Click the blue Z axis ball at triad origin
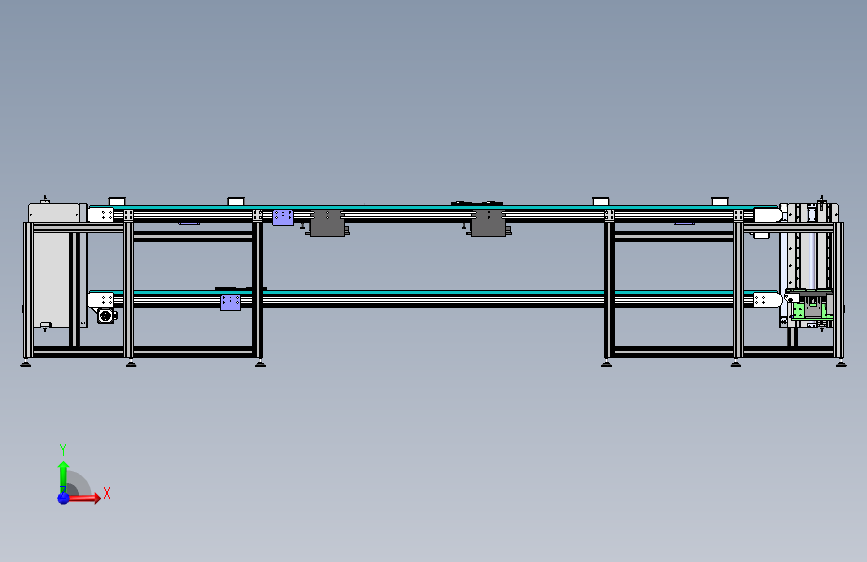 pos(63,498)
